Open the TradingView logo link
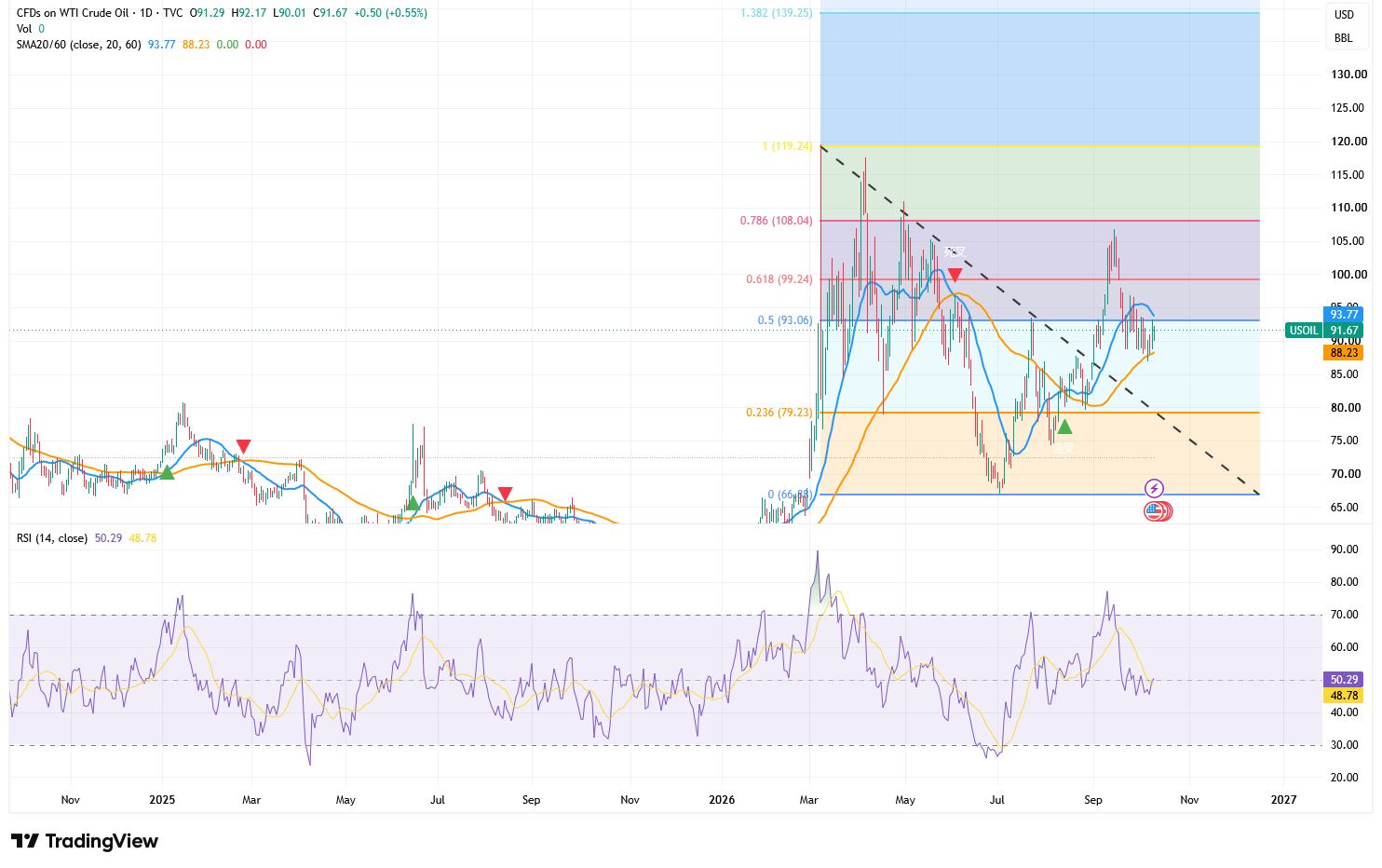Screen dimensions: 1382x868 85,841
